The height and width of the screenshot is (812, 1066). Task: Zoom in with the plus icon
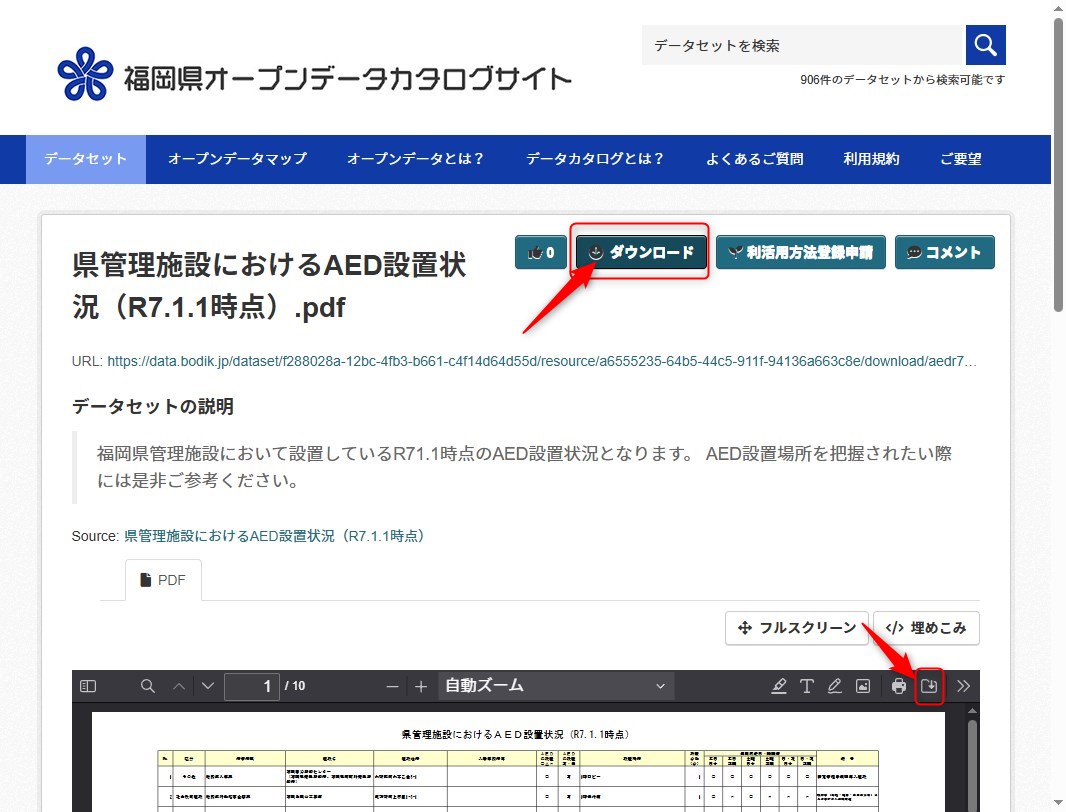(x=421, y=686)
